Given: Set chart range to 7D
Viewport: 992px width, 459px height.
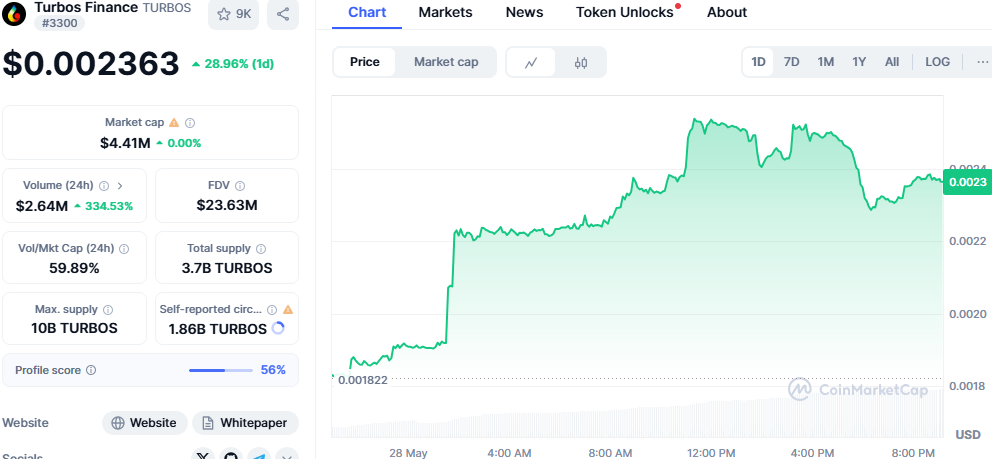Looking at the screenshot, I should (x=791, y=62).
